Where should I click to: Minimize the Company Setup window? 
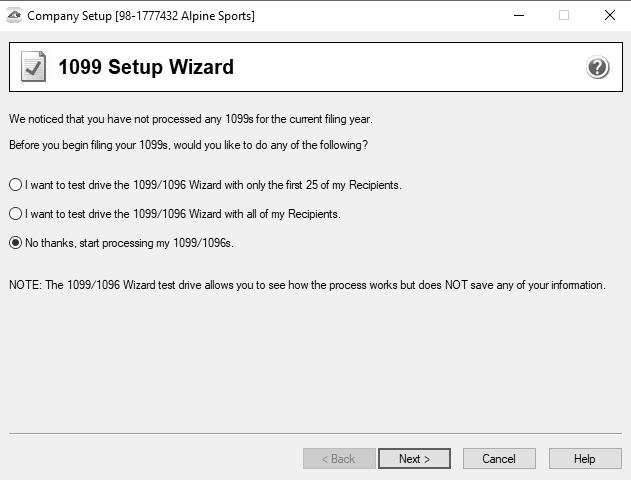[x=518, y=15]
